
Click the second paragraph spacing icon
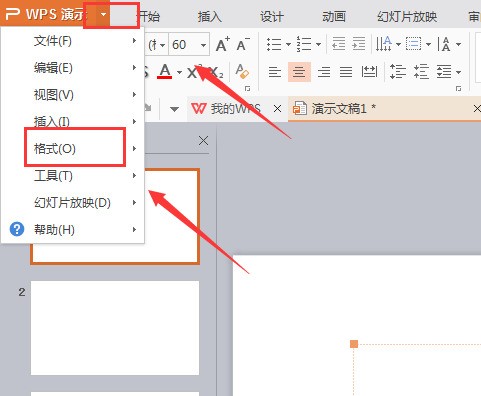(421, 72)
